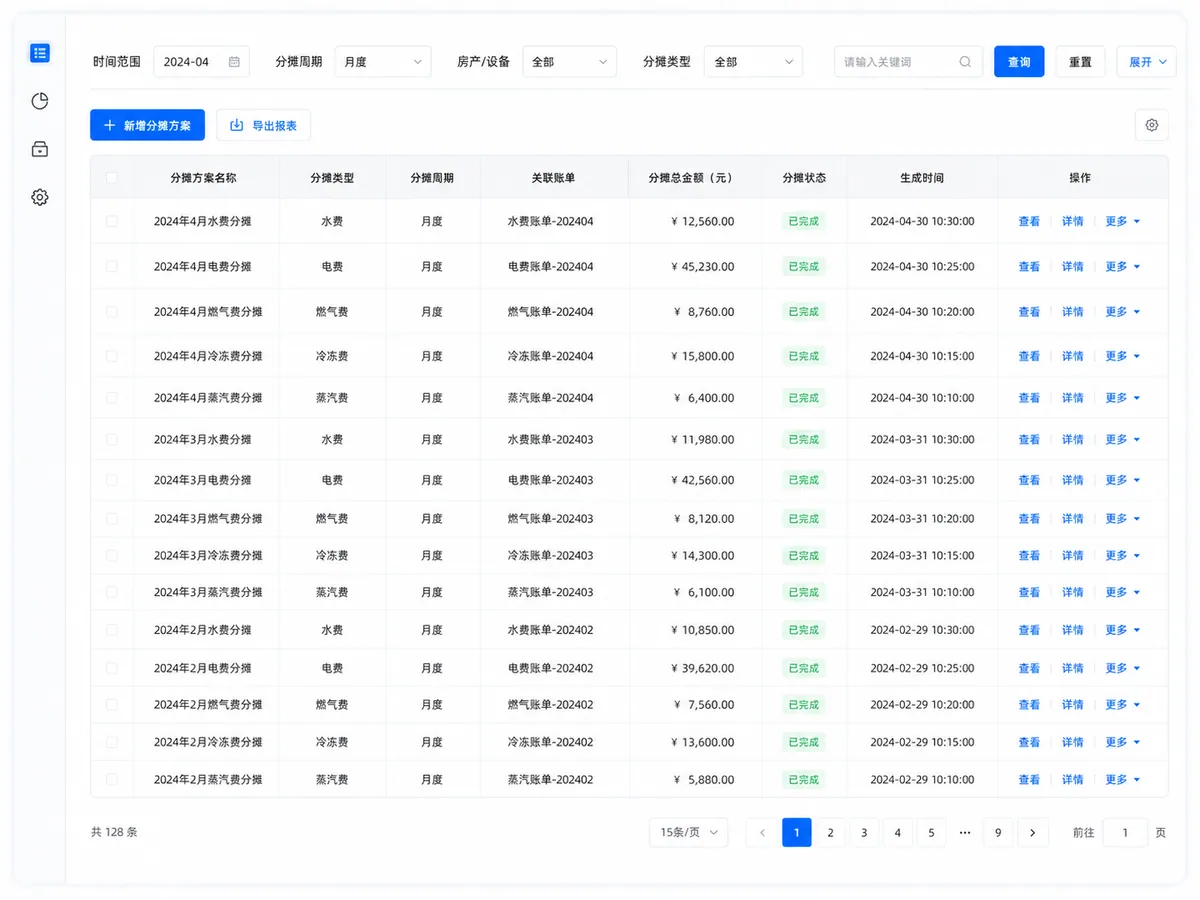Viewport: 1200px width, 900px height.
Task: Click amount ¥ 45,230.00
Action: pos(703,267)
